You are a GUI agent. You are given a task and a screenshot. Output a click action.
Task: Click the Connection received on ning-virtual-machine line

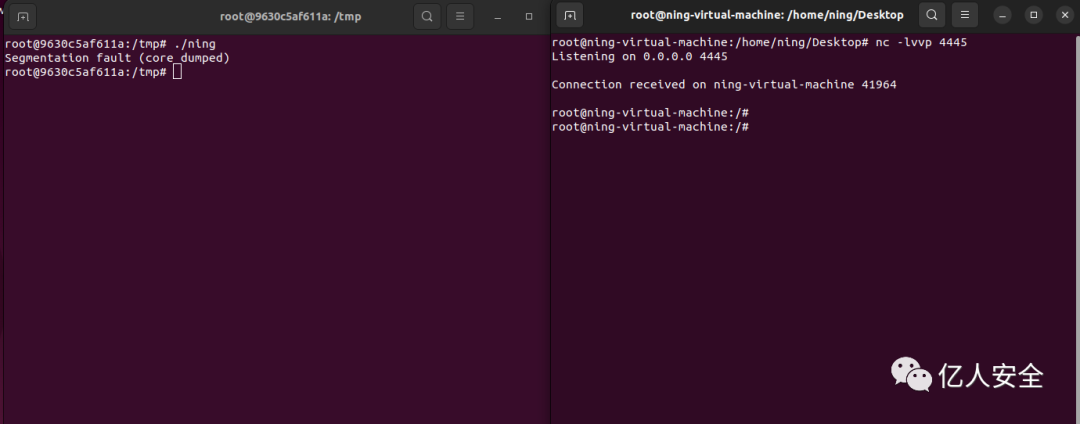(x=724, y=85)
